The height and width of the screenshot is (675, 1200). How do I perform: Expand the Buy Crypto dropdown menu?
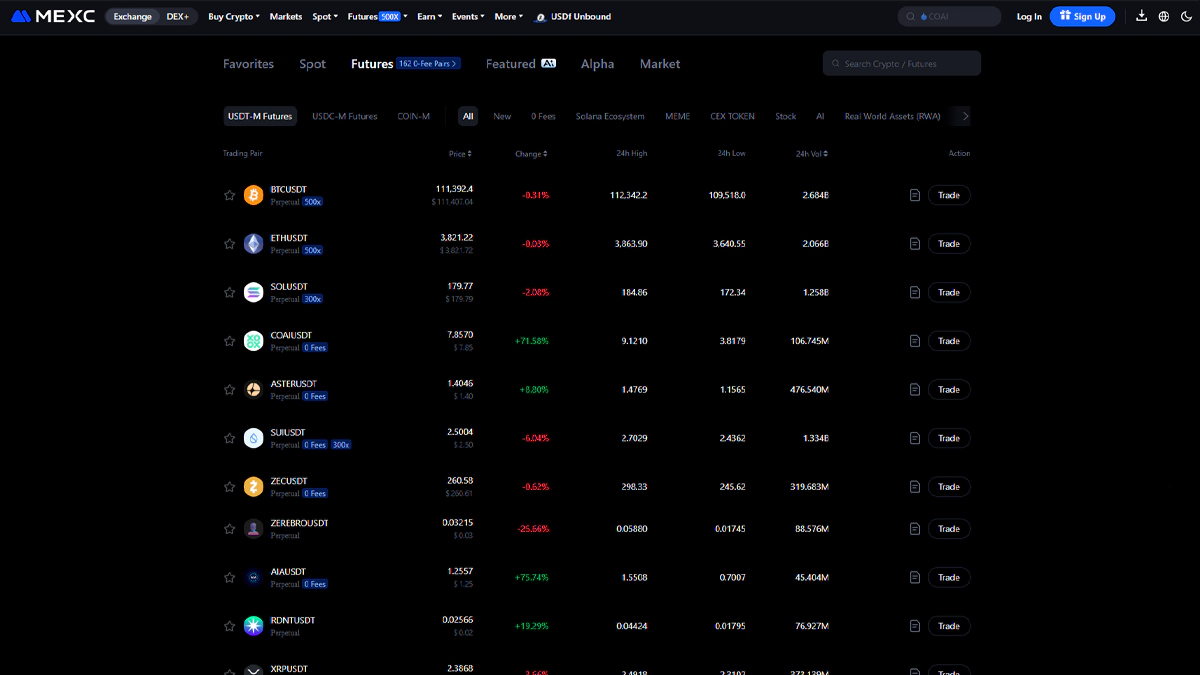click(x=233, y=17)
